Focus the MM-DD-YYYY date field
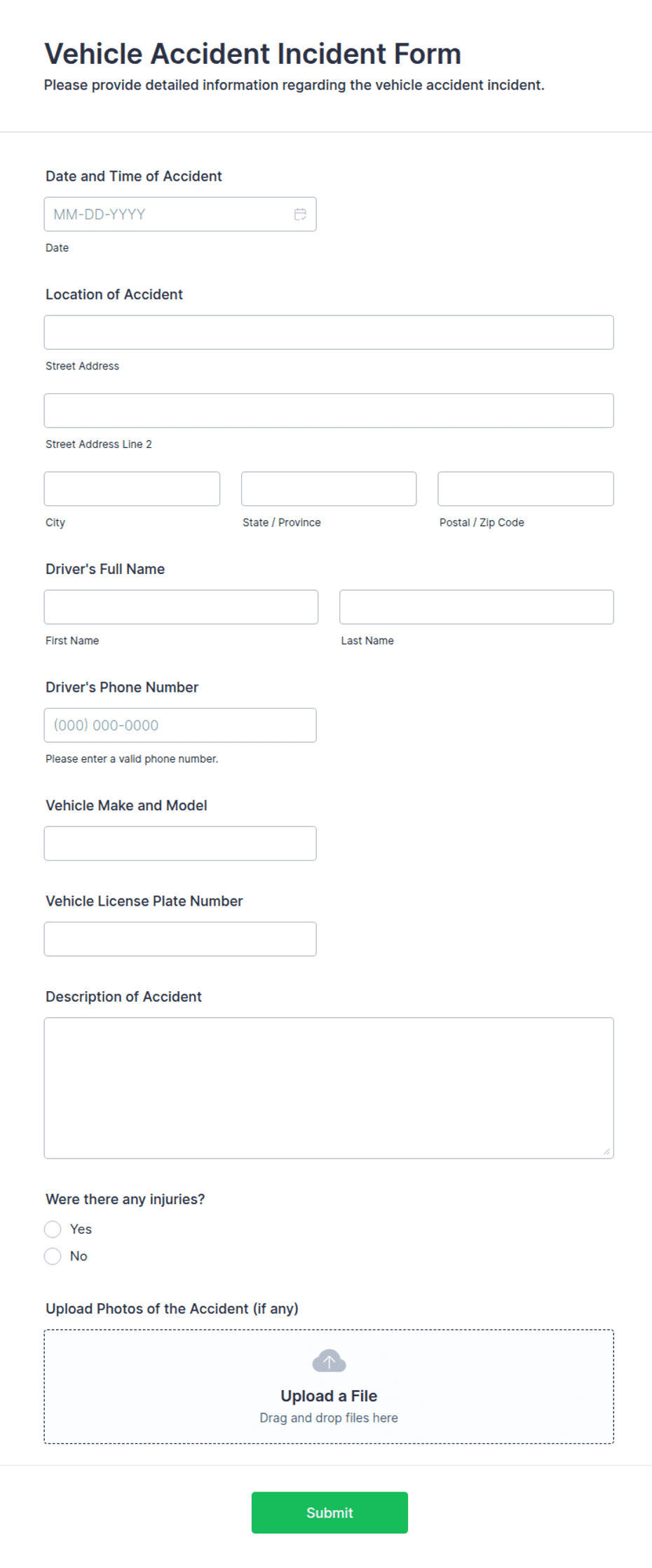Viewport: 652px width, 1568px height. (180, 214)
